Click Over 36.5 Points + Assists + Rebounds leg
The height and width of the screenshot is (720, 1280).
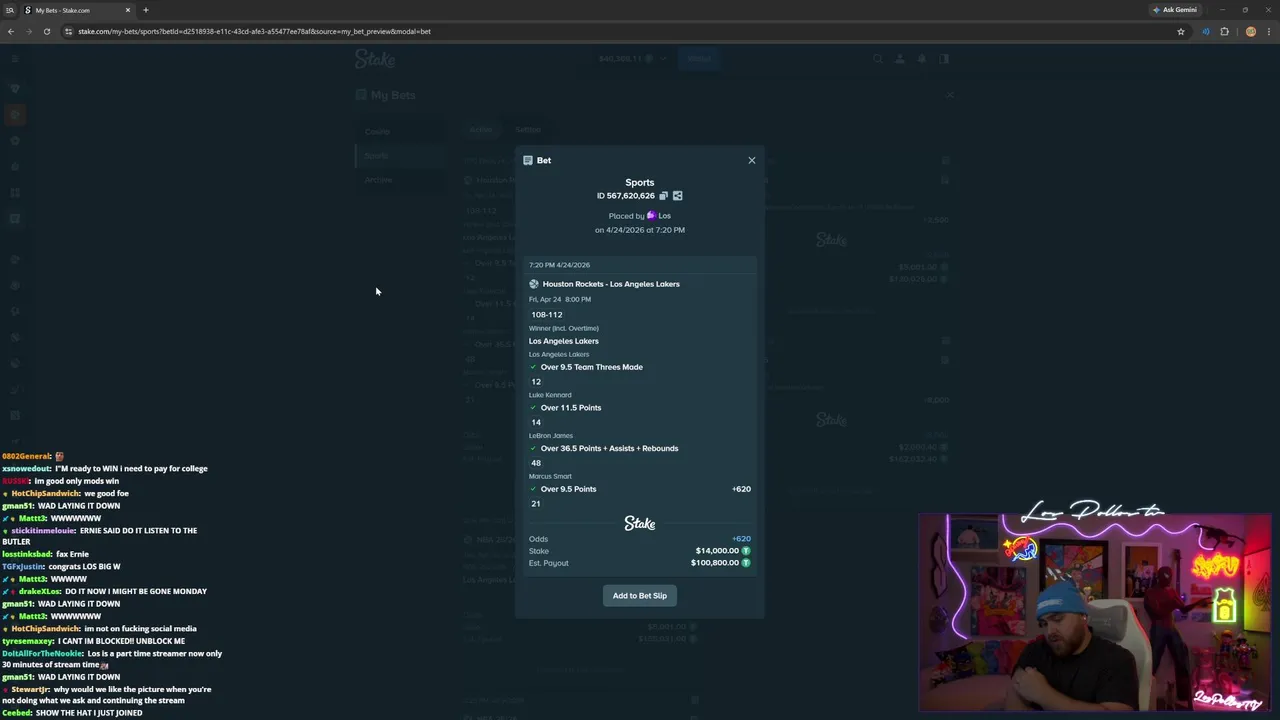click(x=609, y=449)
